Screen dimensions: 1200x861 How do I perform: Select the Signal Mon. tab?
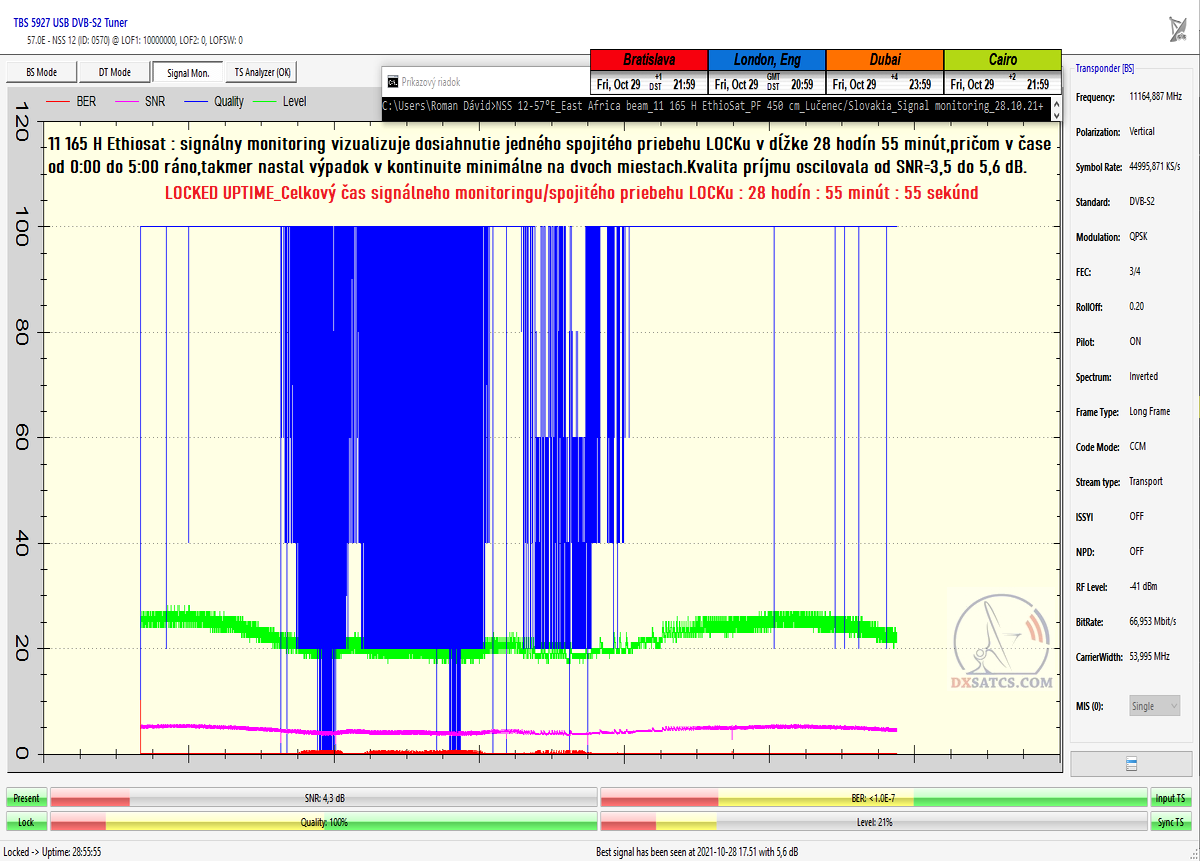(188, 72)
